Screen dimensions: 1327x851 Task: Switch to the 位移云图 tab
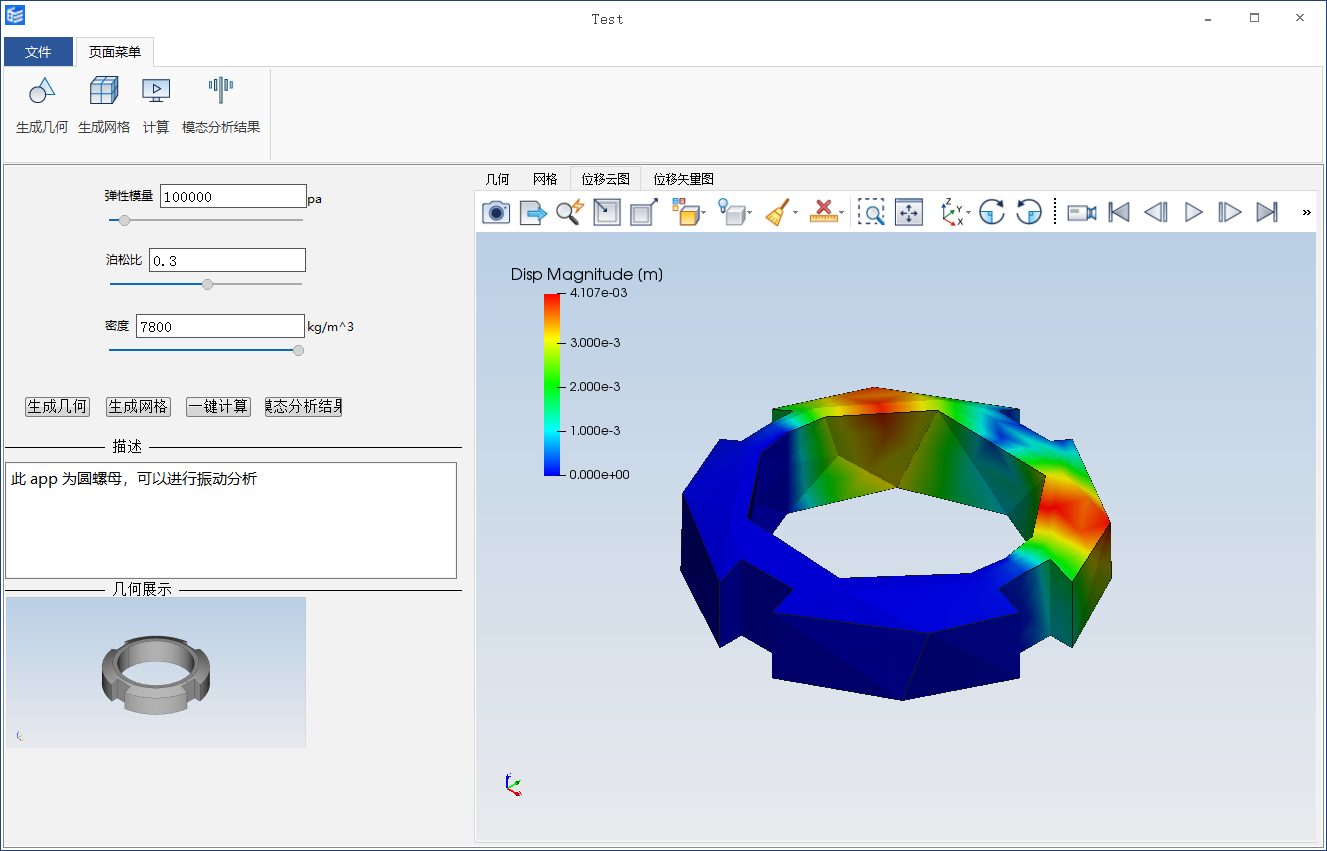[606, 179]
